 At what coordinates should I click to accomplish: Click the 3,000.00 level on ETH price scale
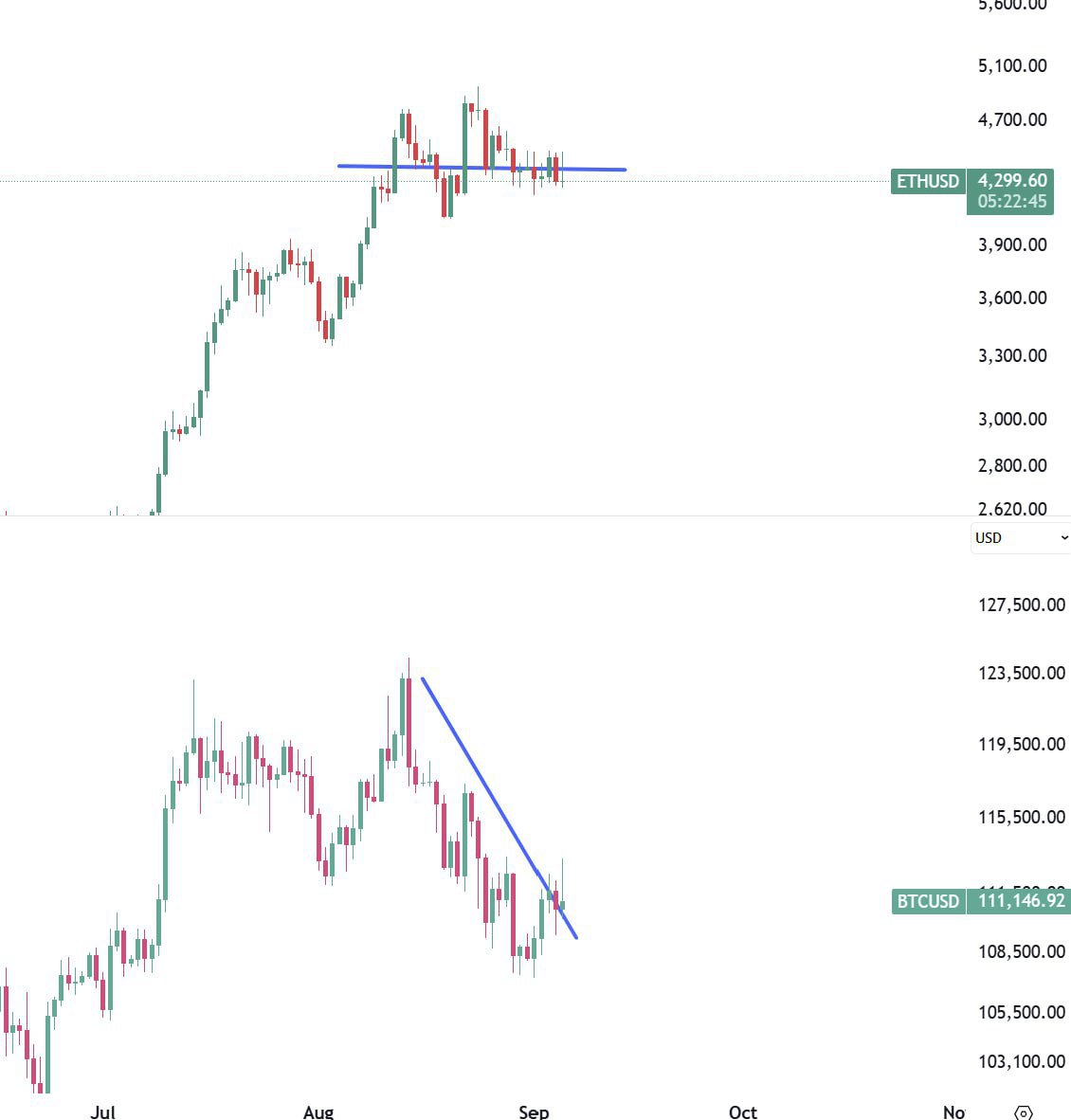click(1012, 419)
